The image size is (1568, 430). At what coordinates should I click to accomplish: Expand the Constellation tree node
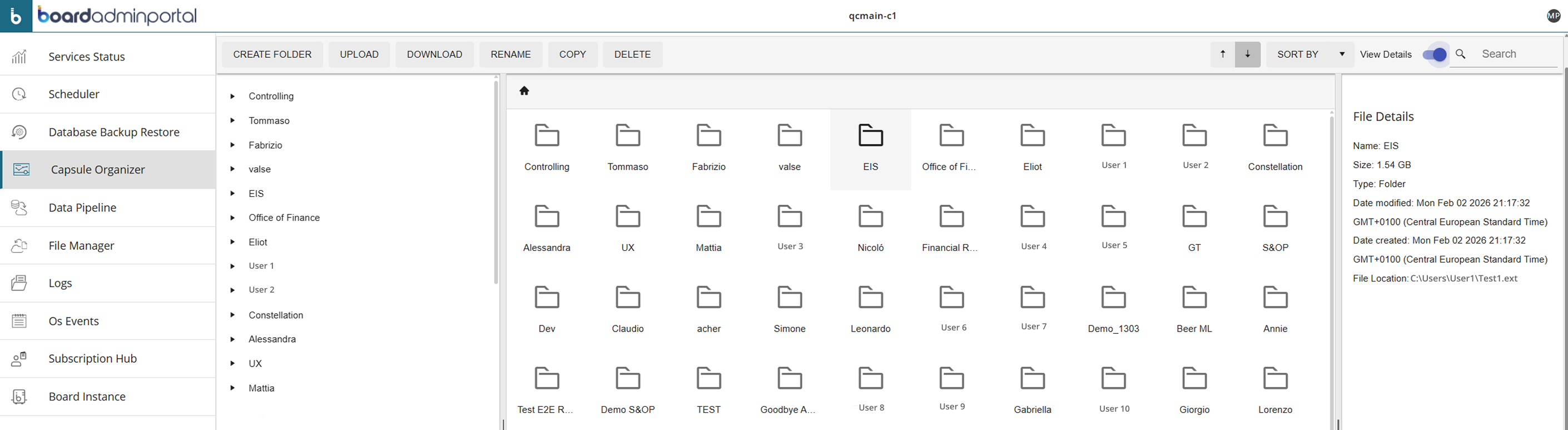click(x=232, y=315)
